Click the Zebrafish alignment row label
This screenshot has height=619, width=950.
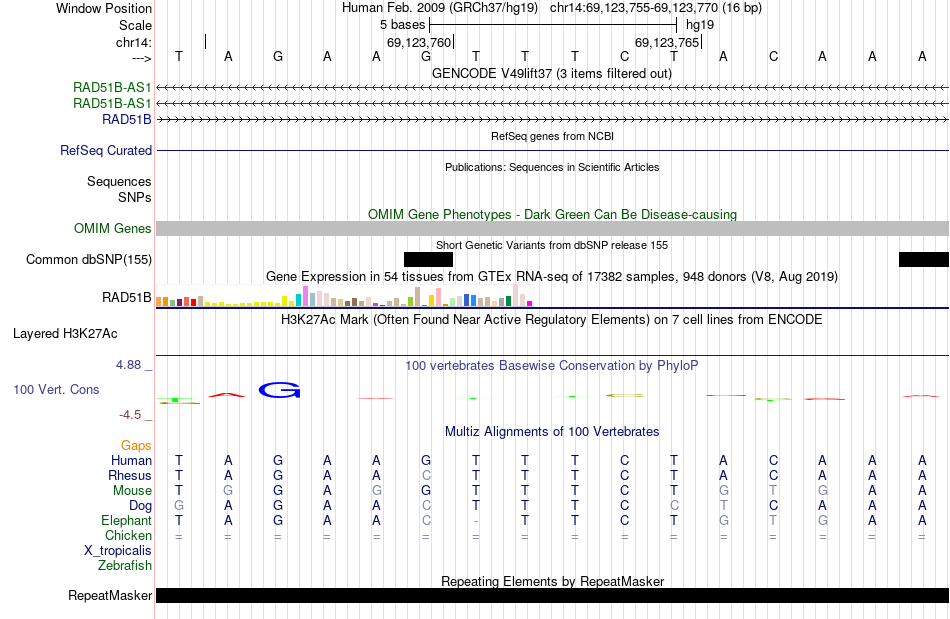pos(125,565)
